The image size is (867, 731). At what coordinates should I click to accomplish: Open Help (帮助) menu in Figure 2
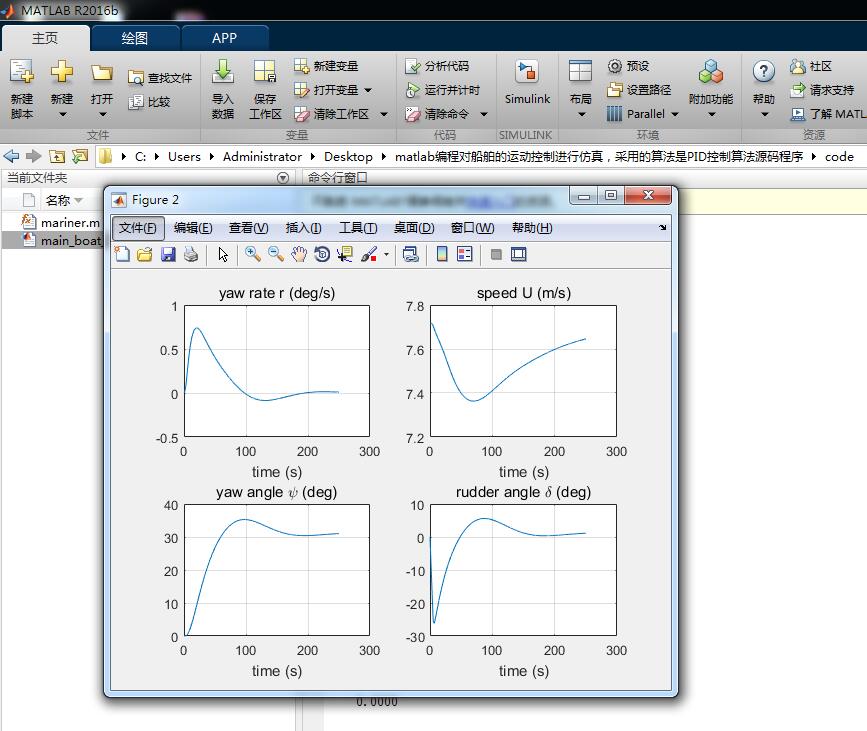coord(532,228)
